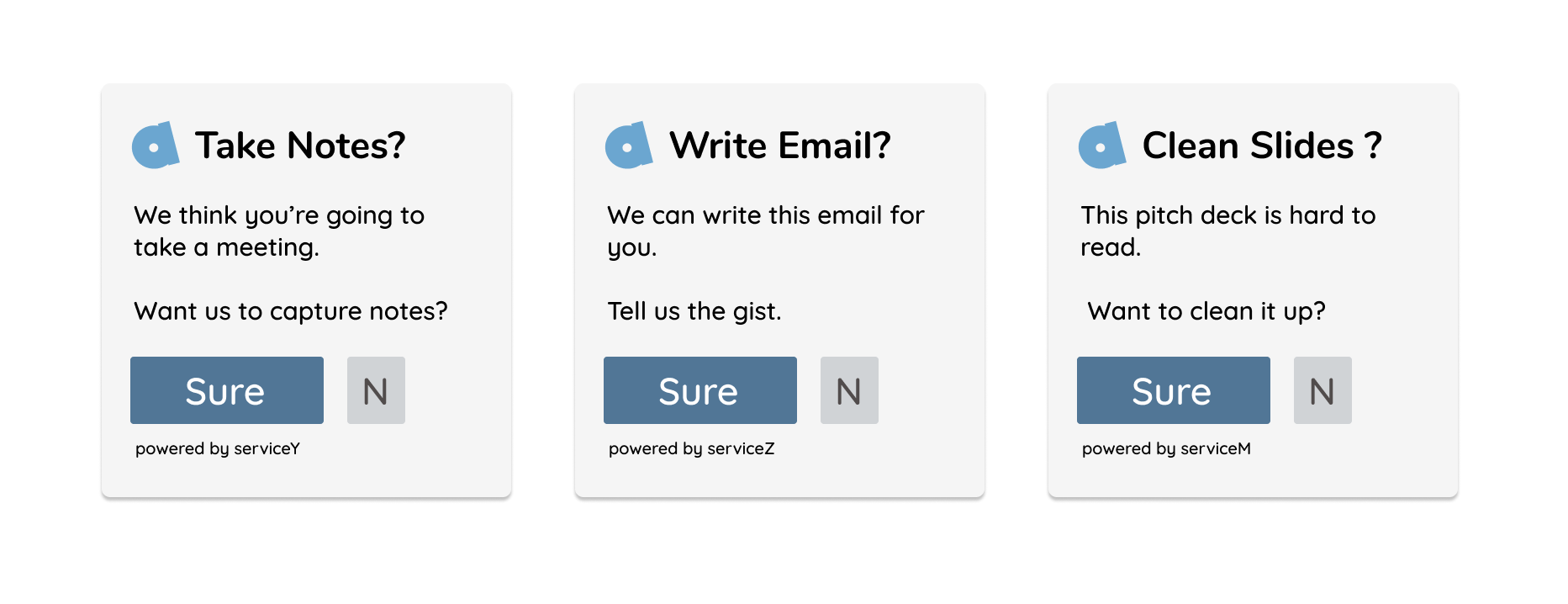
Task: Open the powered by serviceZ link
Action: coord(691,448)
